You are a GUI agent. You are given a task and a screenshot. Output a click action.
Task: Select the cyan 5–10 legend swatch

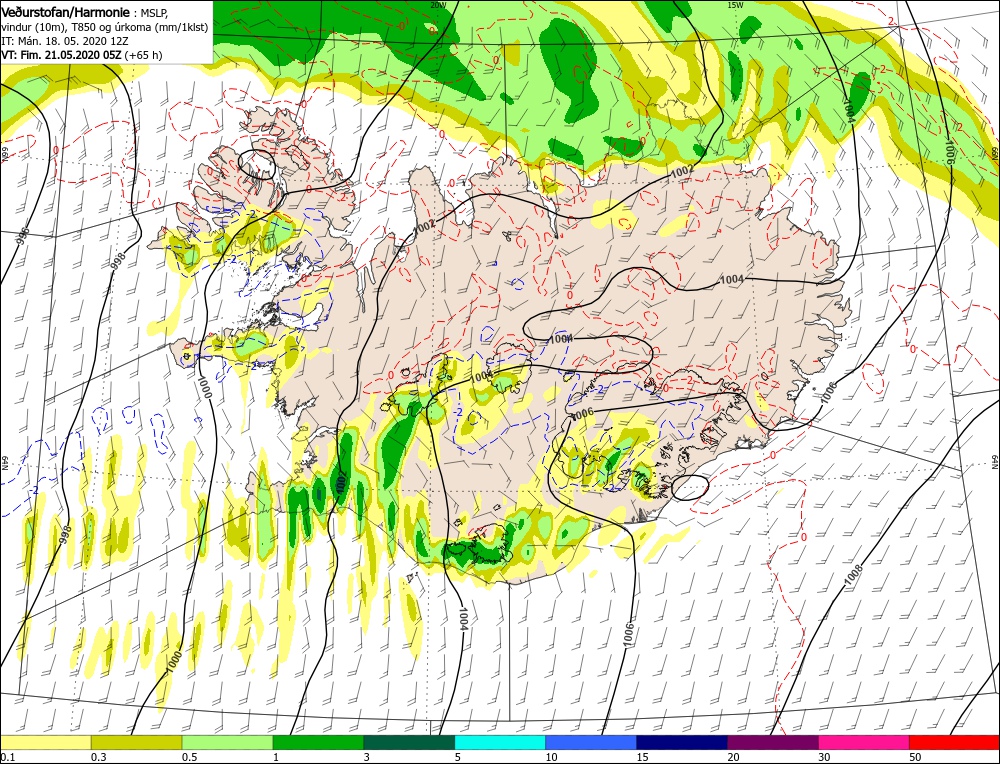500,742
